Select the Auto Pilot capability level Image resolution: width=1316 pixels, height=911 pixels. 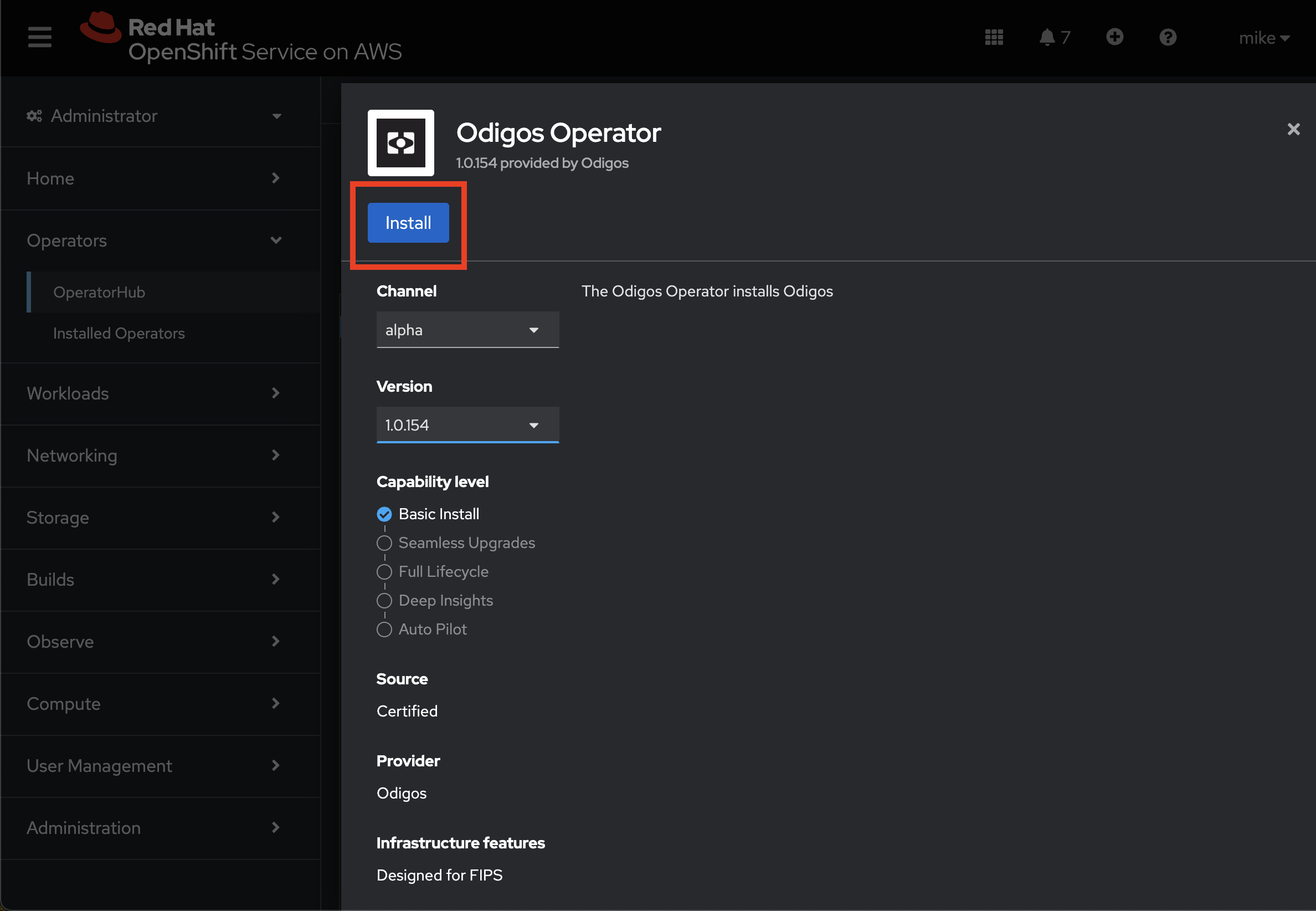(384, 629)
